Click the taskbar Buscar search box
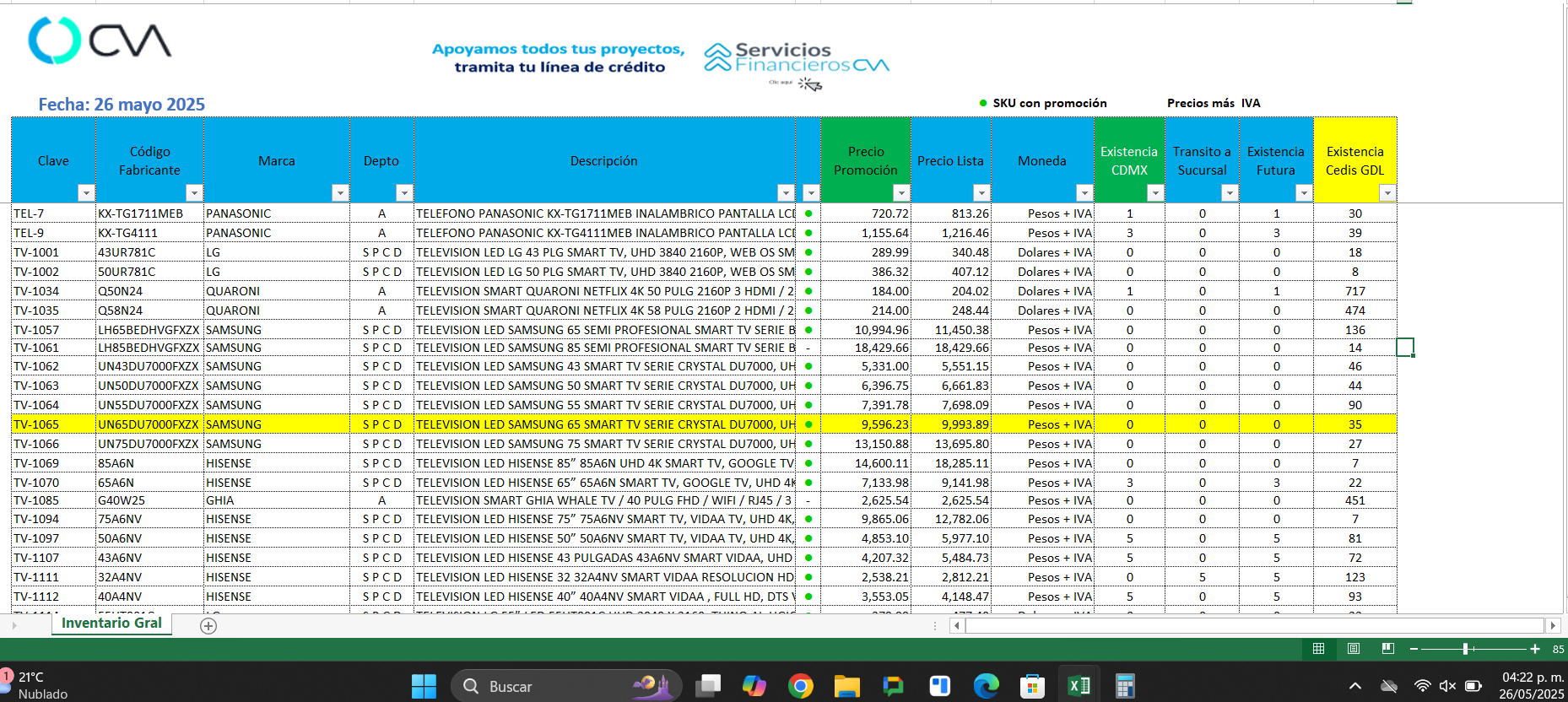This screenshot has width=1568, height=702. 565,686
